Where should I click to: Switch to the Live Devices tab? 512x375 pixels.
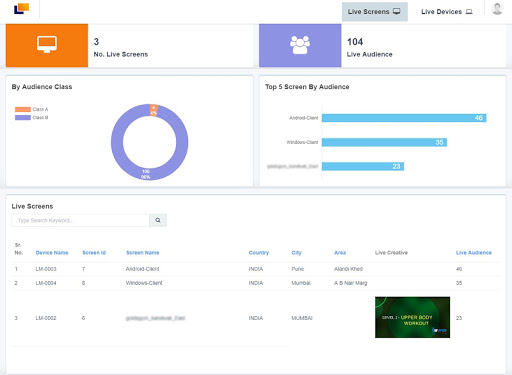coord(447,12)
